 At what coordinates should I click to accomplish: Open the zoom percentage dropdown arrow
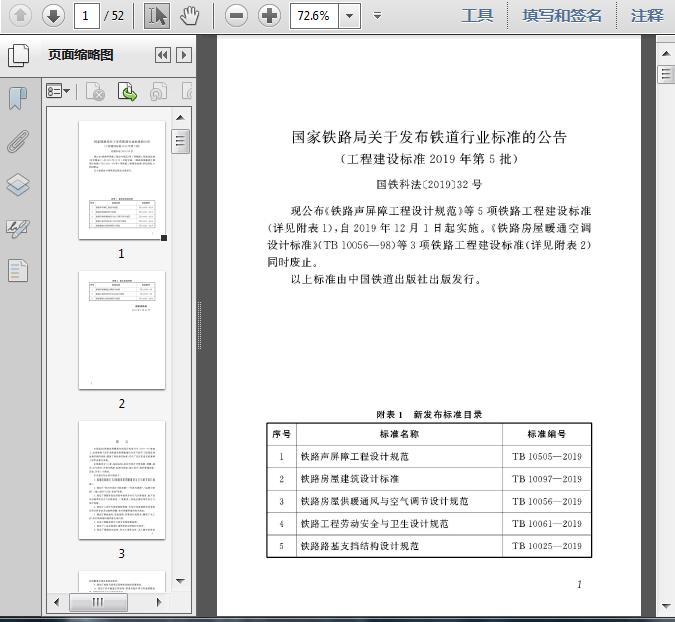pos(350,16)
